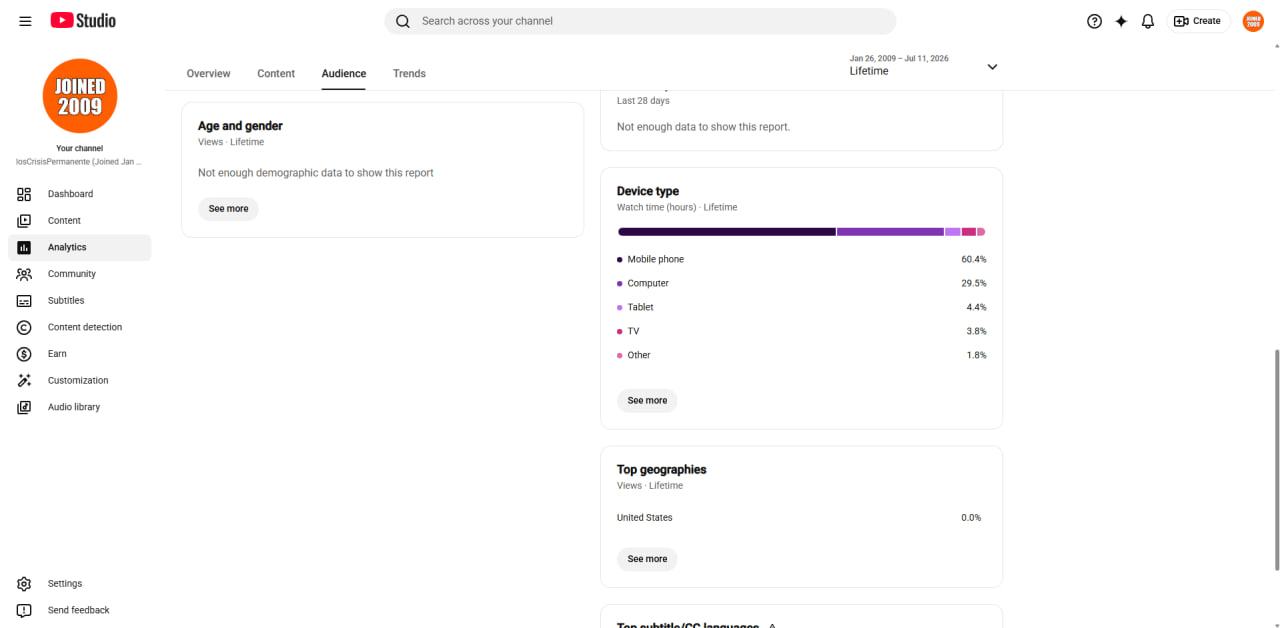Image resolution: width=1280 pixels, height=628 pixels.
Task: Click the Audio library icon
Action: coord(24,407)
